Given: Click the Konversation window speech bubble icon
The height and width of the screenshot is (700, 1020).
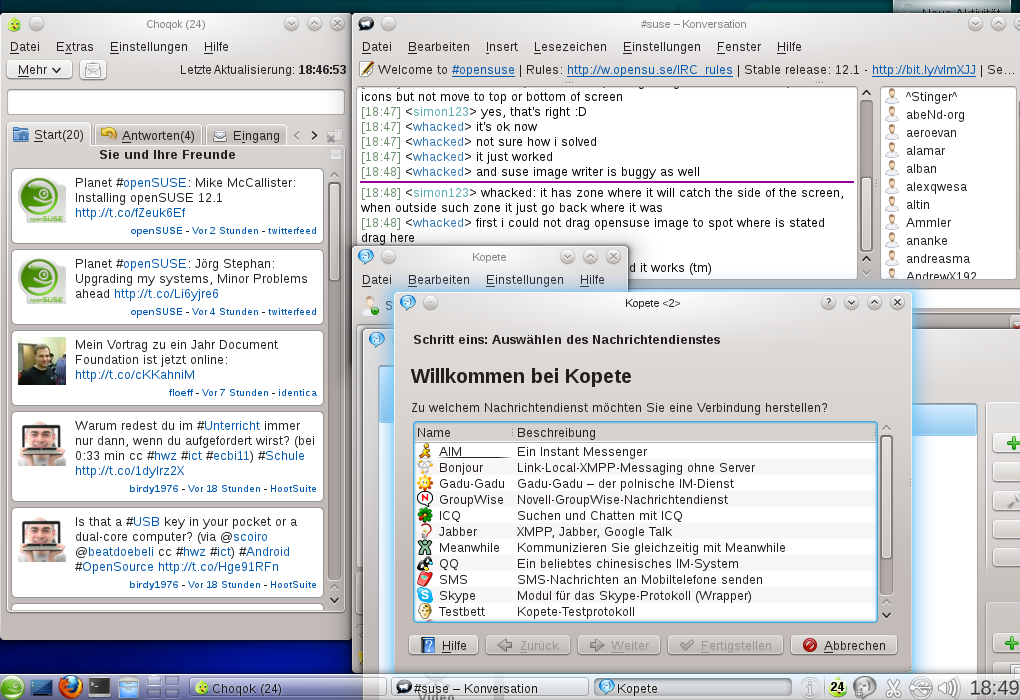Looking at the screenshot, I should [366, 24].
